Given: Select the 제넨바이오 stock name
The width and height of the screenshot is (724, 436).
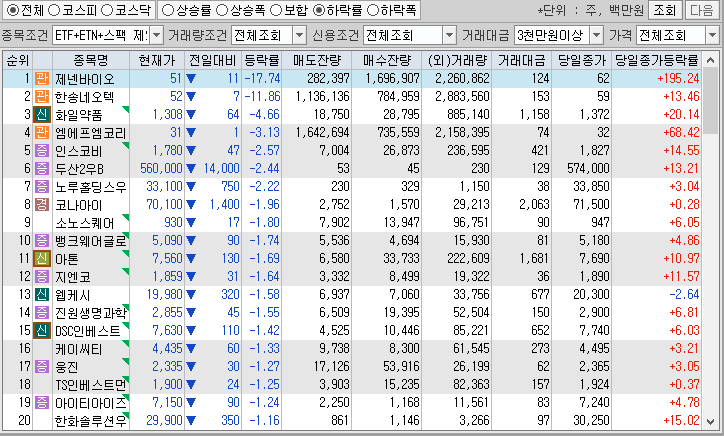Looking at the screenshot, I should (85, 79).
